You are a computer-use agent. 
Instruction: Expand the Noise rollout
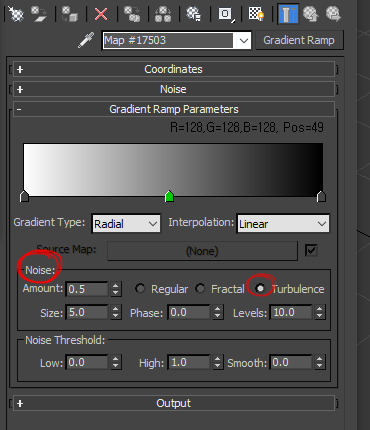(x=174, y=89)
